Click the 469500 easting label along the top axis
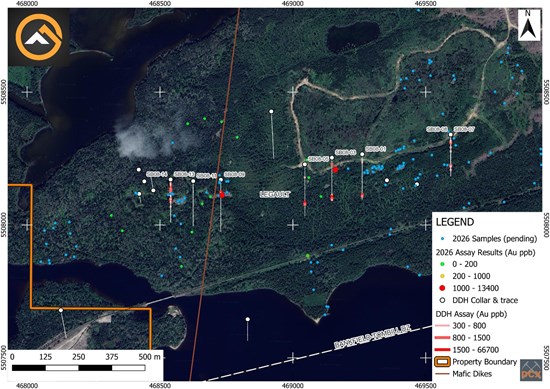 click(425, 4)
